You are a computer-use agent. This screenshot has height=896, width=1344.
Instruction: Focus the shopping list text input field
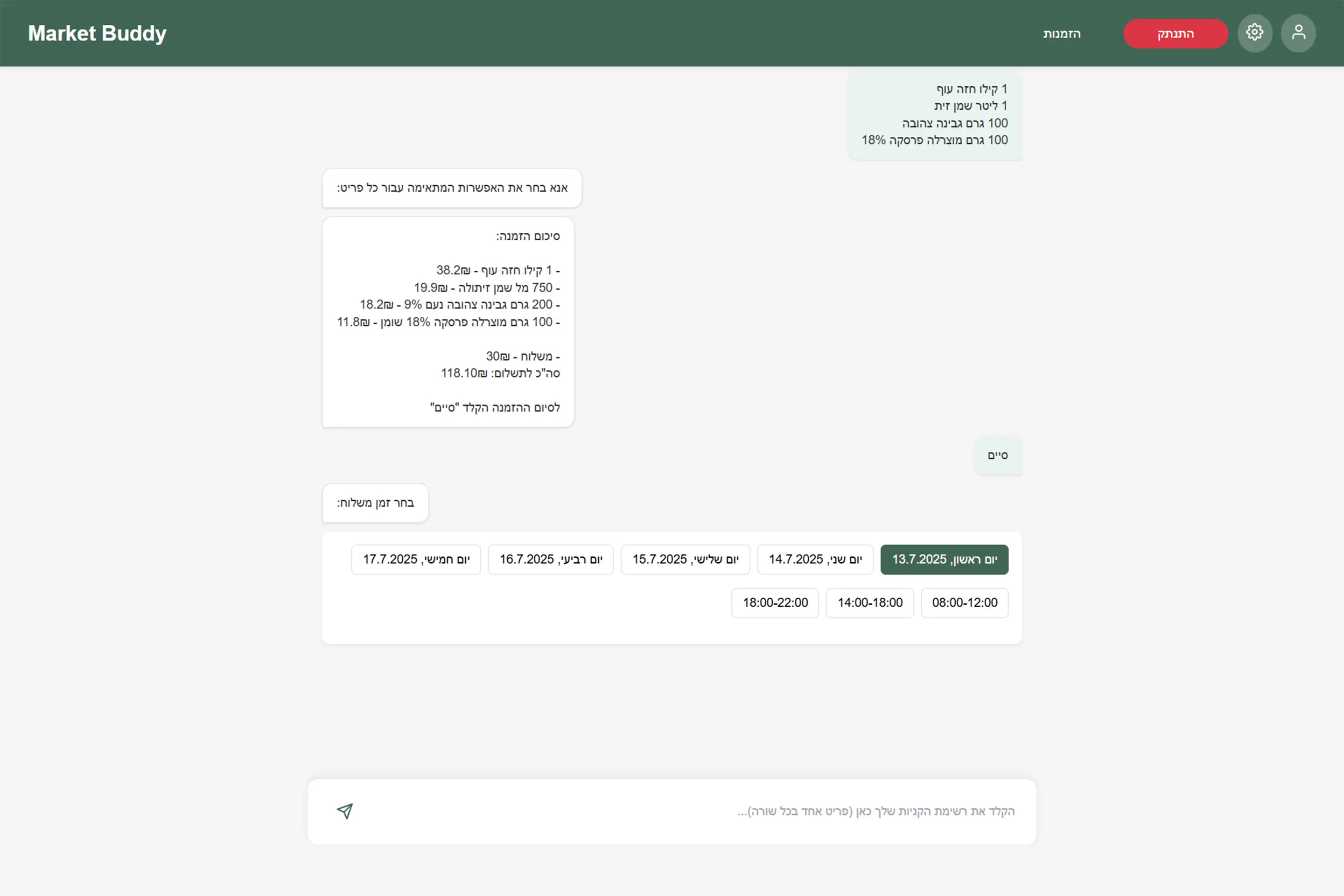tap(686, 812)
